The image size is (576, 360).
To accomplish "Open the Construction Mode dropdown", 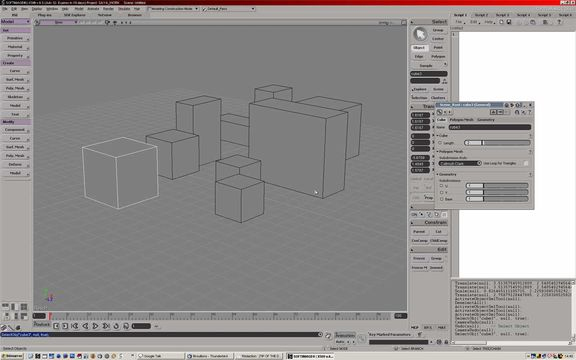I will click(x=173, y=8).
